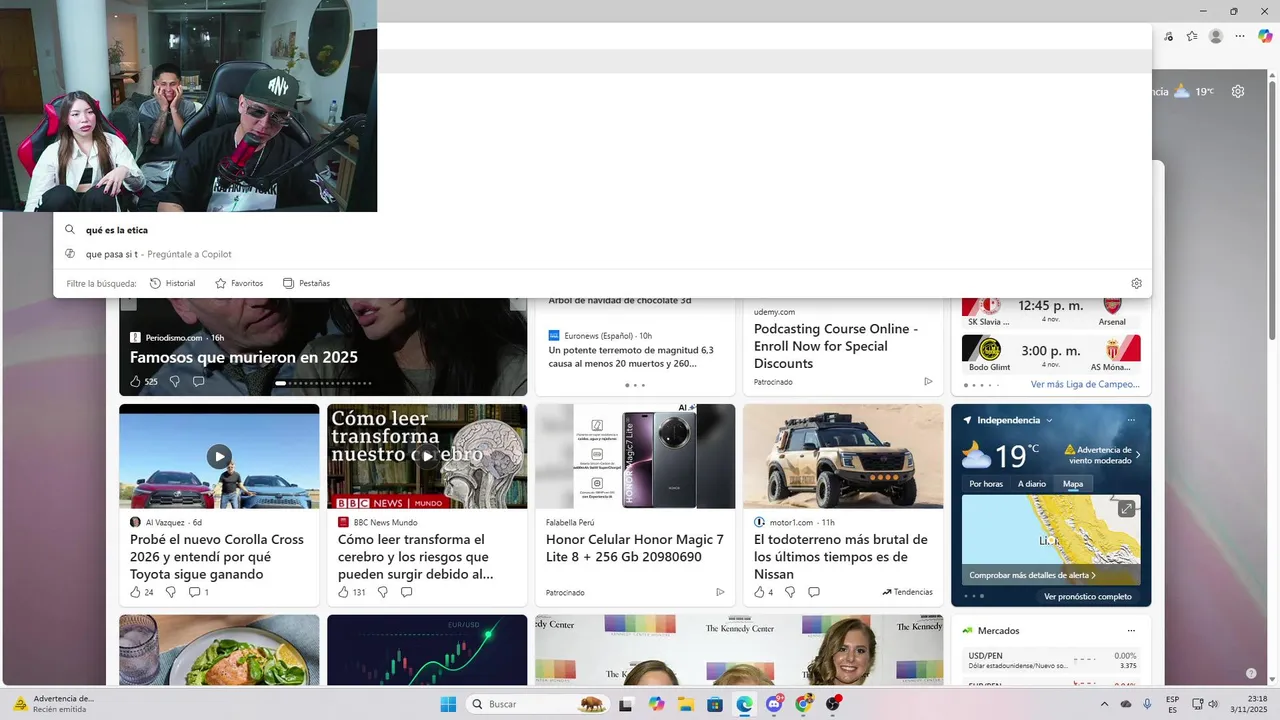Image resolution: width=1280 pixels, height=720 pixels.
Task: Open Podcasting Course Online ad
Action: point(836,346)
